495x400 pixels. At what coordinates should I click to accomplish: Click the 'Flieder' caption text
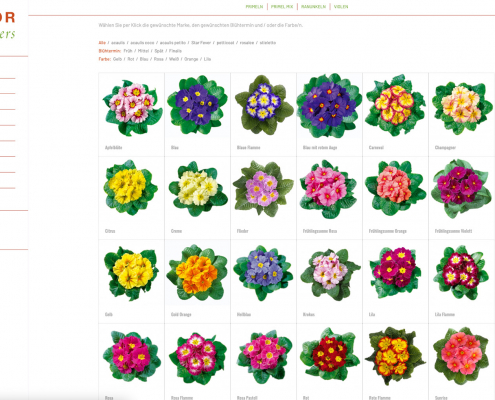(x=243, y=231)
